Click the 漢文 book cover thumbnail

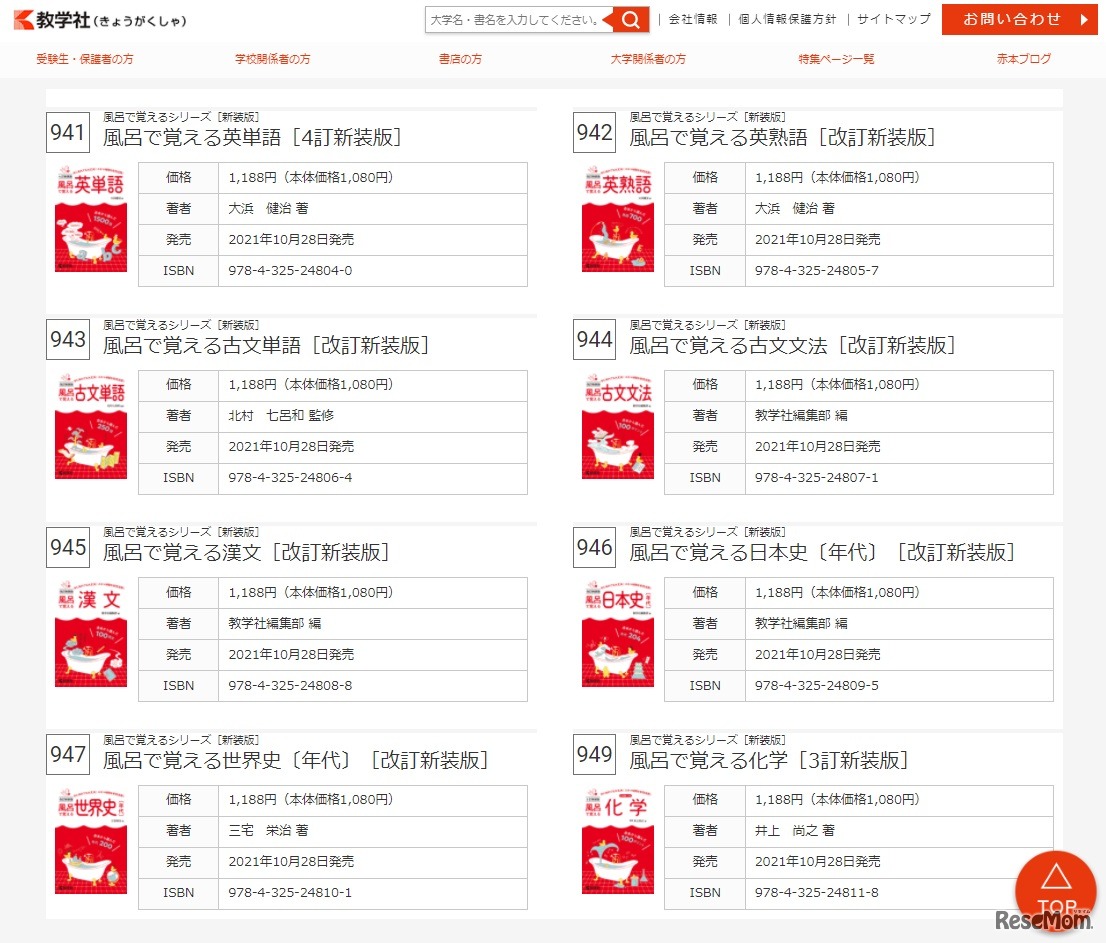click(91, 633)
